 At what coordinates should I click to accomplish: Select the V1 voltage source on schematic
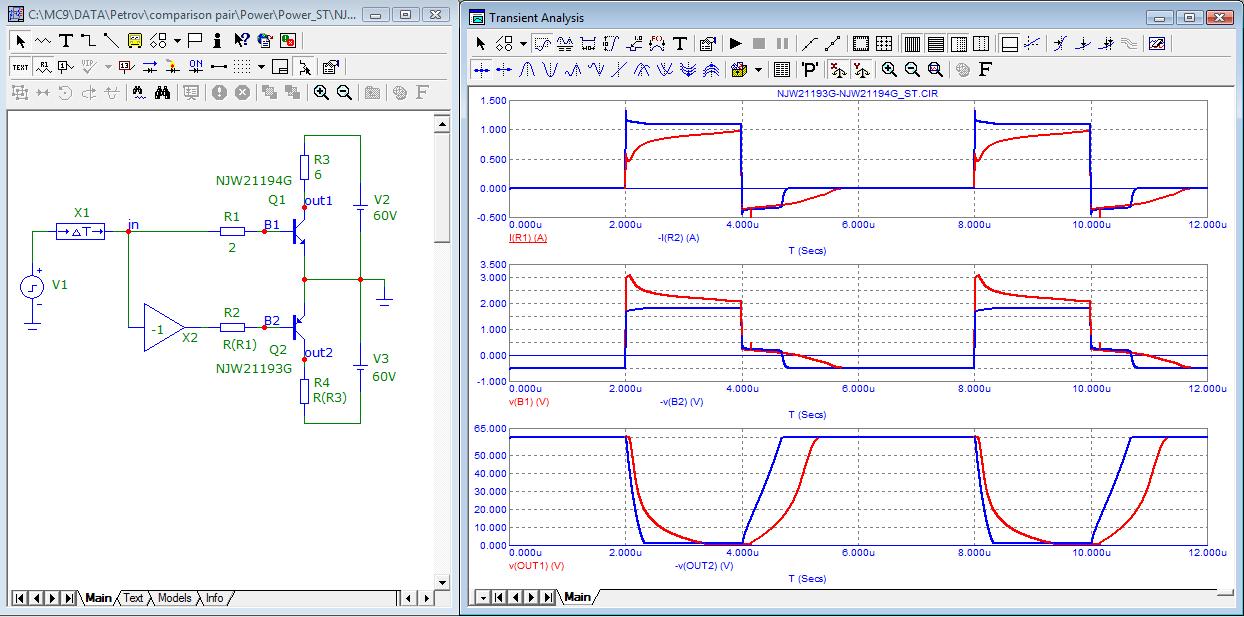tap(32, 287)
